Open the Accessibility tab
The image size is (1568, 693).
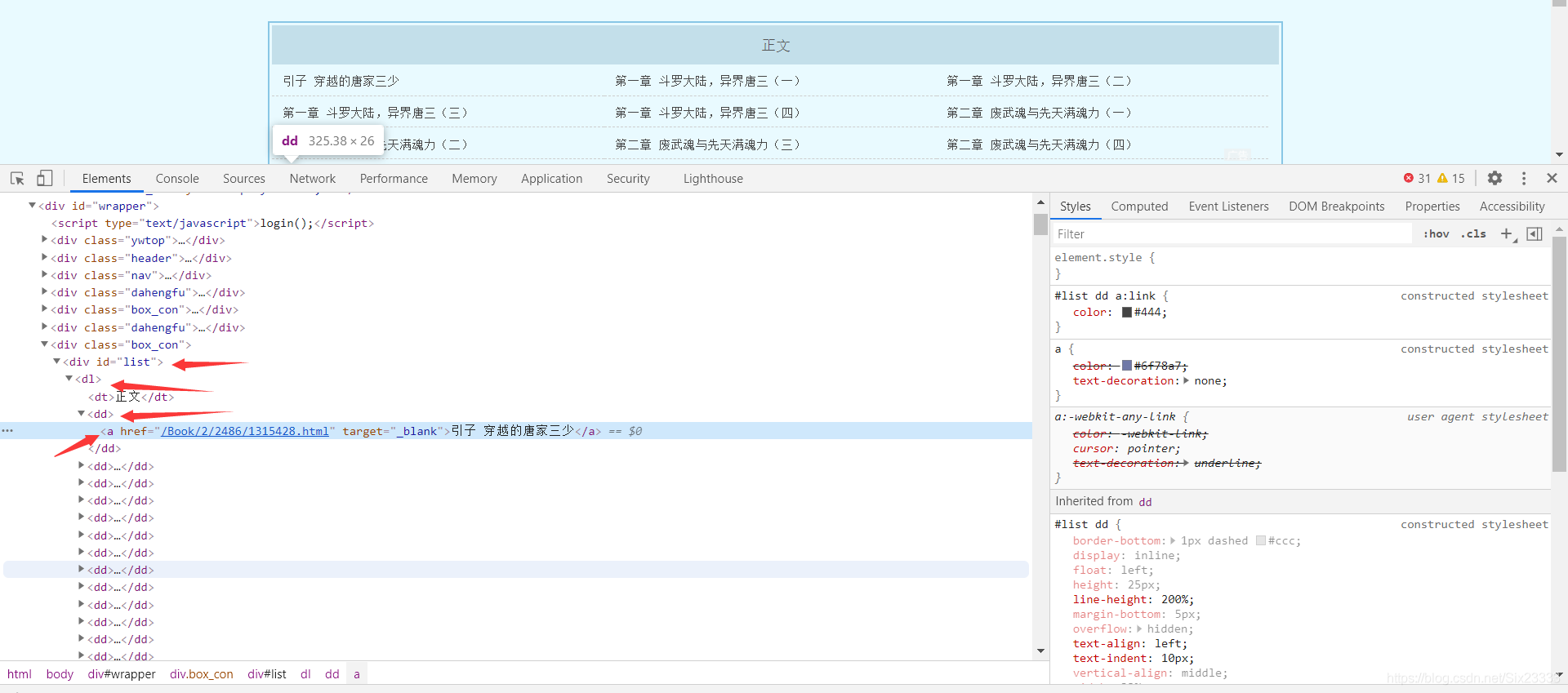[1512, 207]
